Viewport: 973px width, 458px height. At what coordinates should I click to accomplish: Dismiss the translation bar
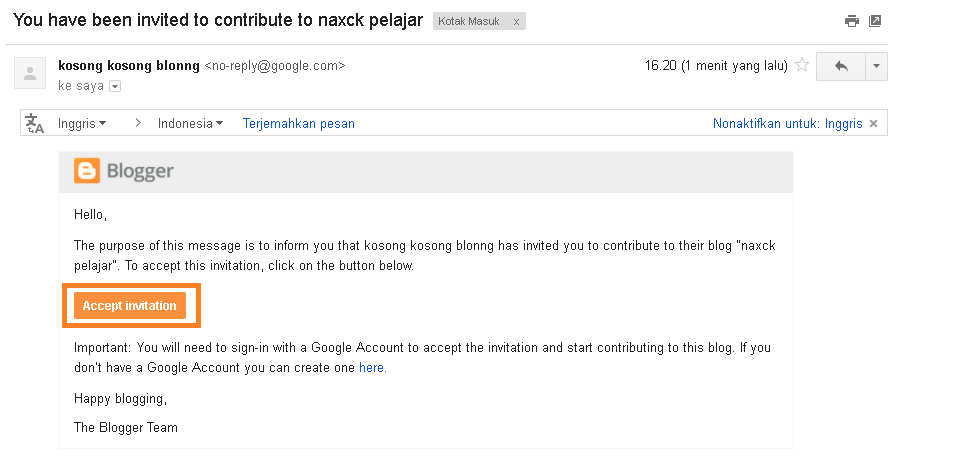point(874,123)
